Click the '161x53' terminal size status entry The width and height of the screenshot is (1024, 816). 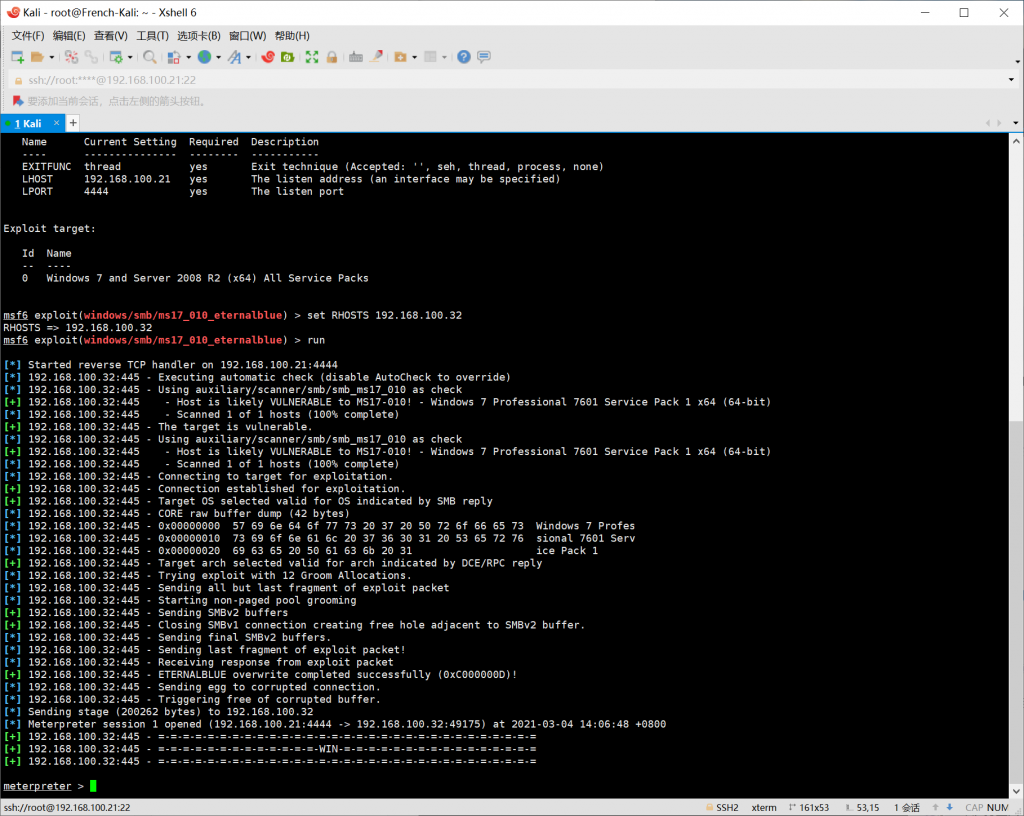[814, 808]
